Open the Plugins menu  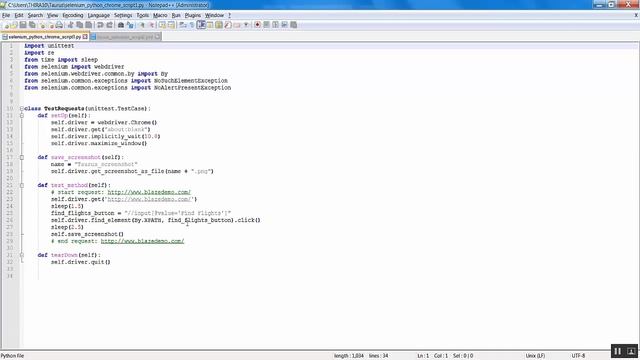(x=193, y=15)
